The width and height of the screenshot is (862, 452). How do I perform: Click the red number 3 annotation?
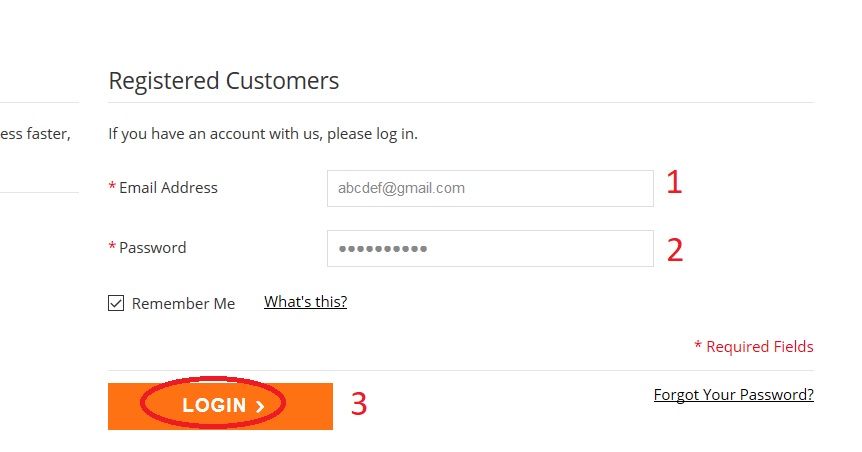click(358, 403)
